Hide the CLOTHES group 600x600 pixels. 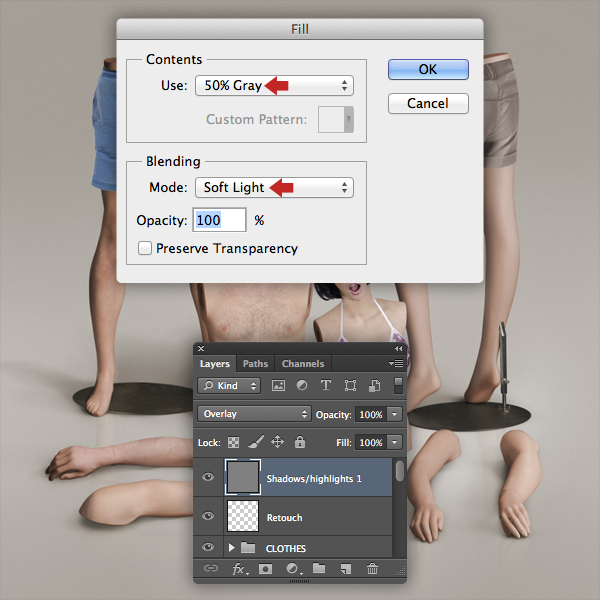pyautogui.click(x=208, y=547)
